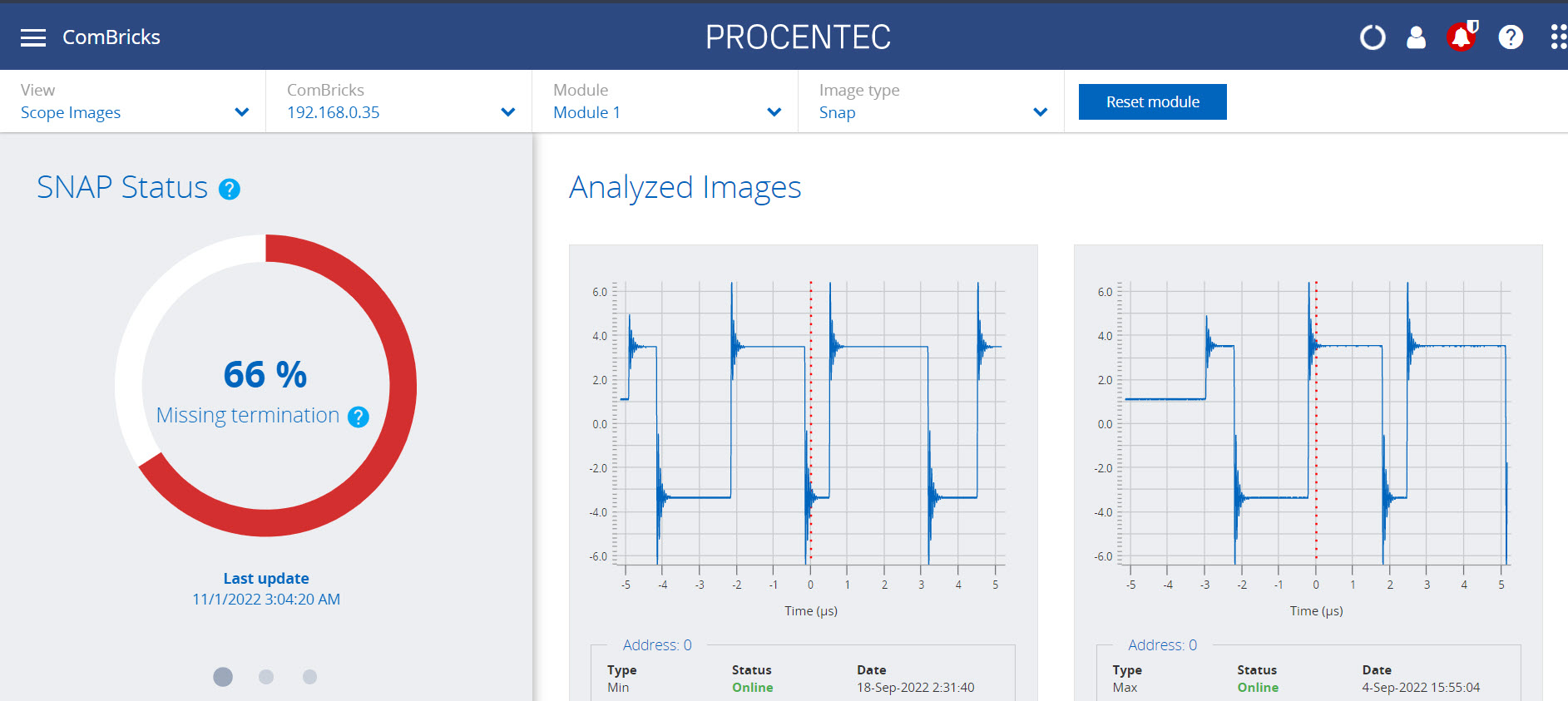Click the Reset module button
Screen dimensions: 1568x701
1153,101
